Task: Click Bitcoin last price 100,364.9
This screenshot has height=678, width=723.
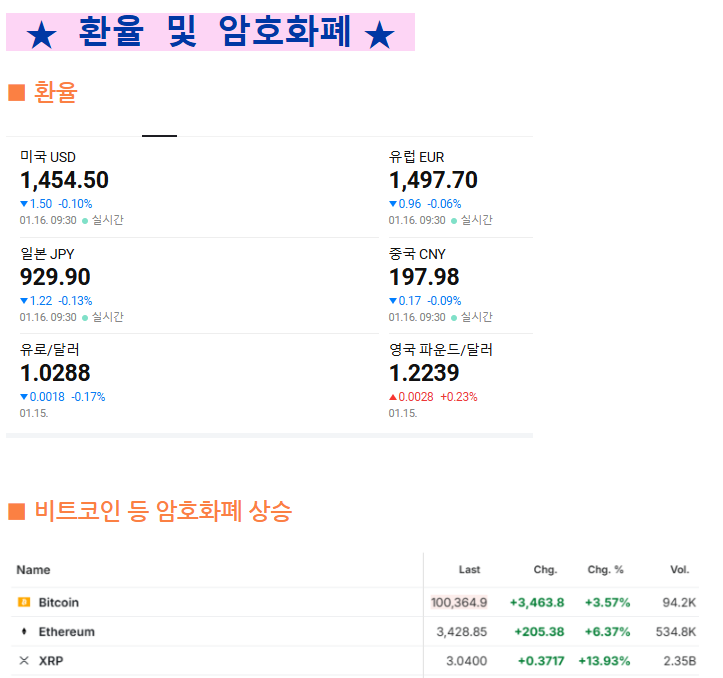Action: pyautogui.click(x=458, y=602)
